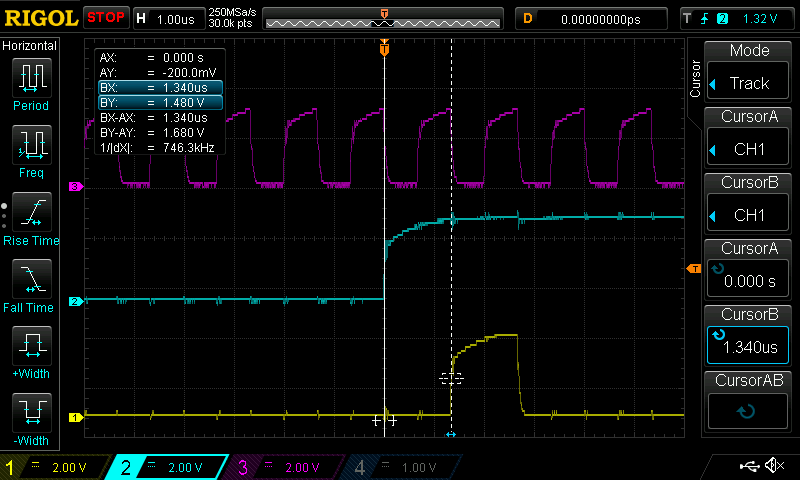Click the cursor B bottom arrow handle
Screen dimensions: 800x480
[451, 435]
